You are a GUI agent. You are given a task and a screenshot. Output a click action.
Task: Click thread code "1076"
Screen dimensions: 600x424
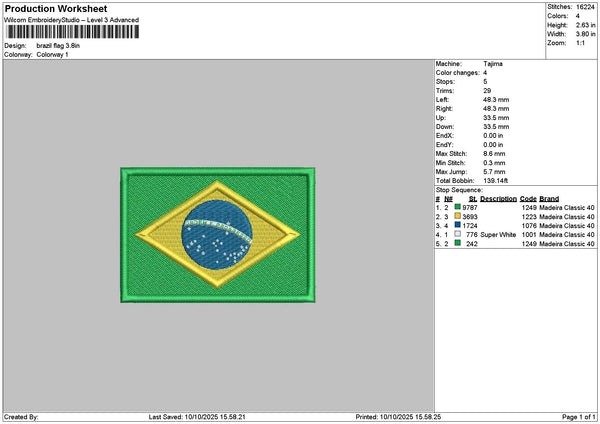(x=529, y=226)
